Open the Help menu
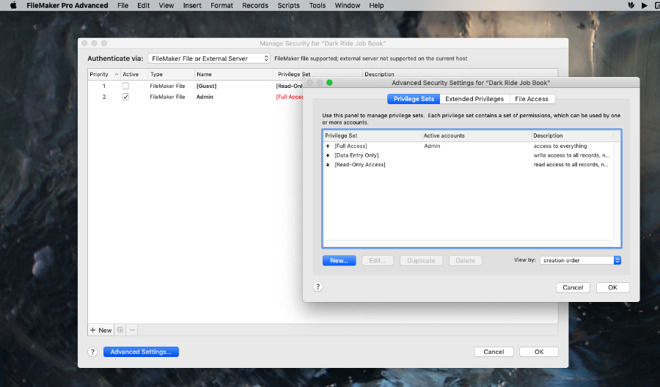 tap(376, 5)
